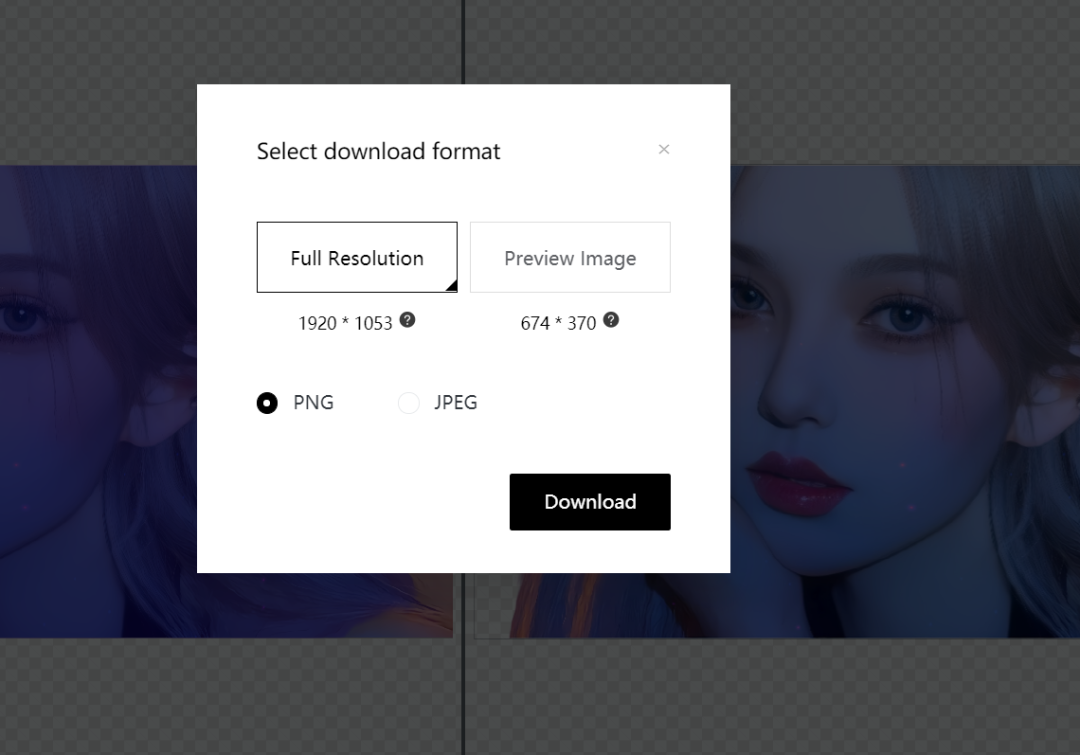1080x755 pixels.
Task: Click the "Select download format" title
Action: click(x=378, y=151)
